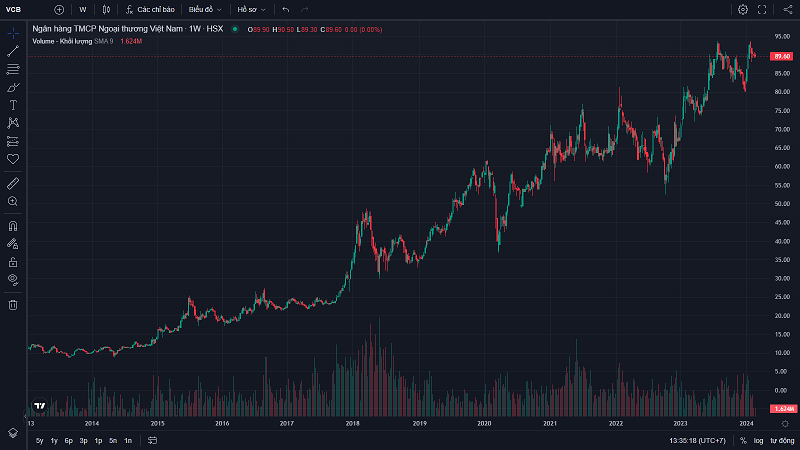
Task: Select the trend line drawing tool
Action: 13,51
